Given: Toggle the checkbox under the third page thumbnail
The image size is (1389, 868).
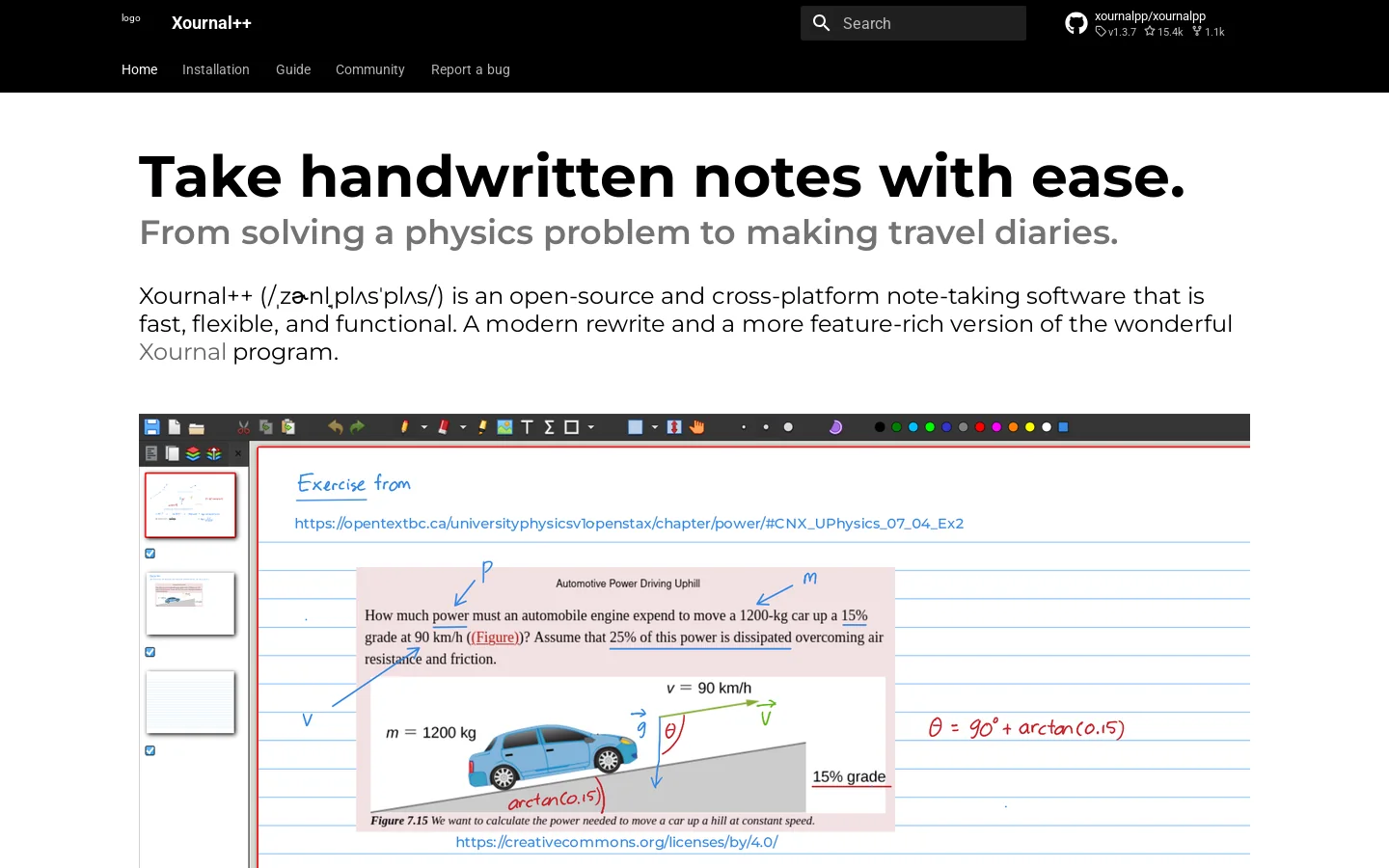Looking at the screenshot, I should click(150, 750).
